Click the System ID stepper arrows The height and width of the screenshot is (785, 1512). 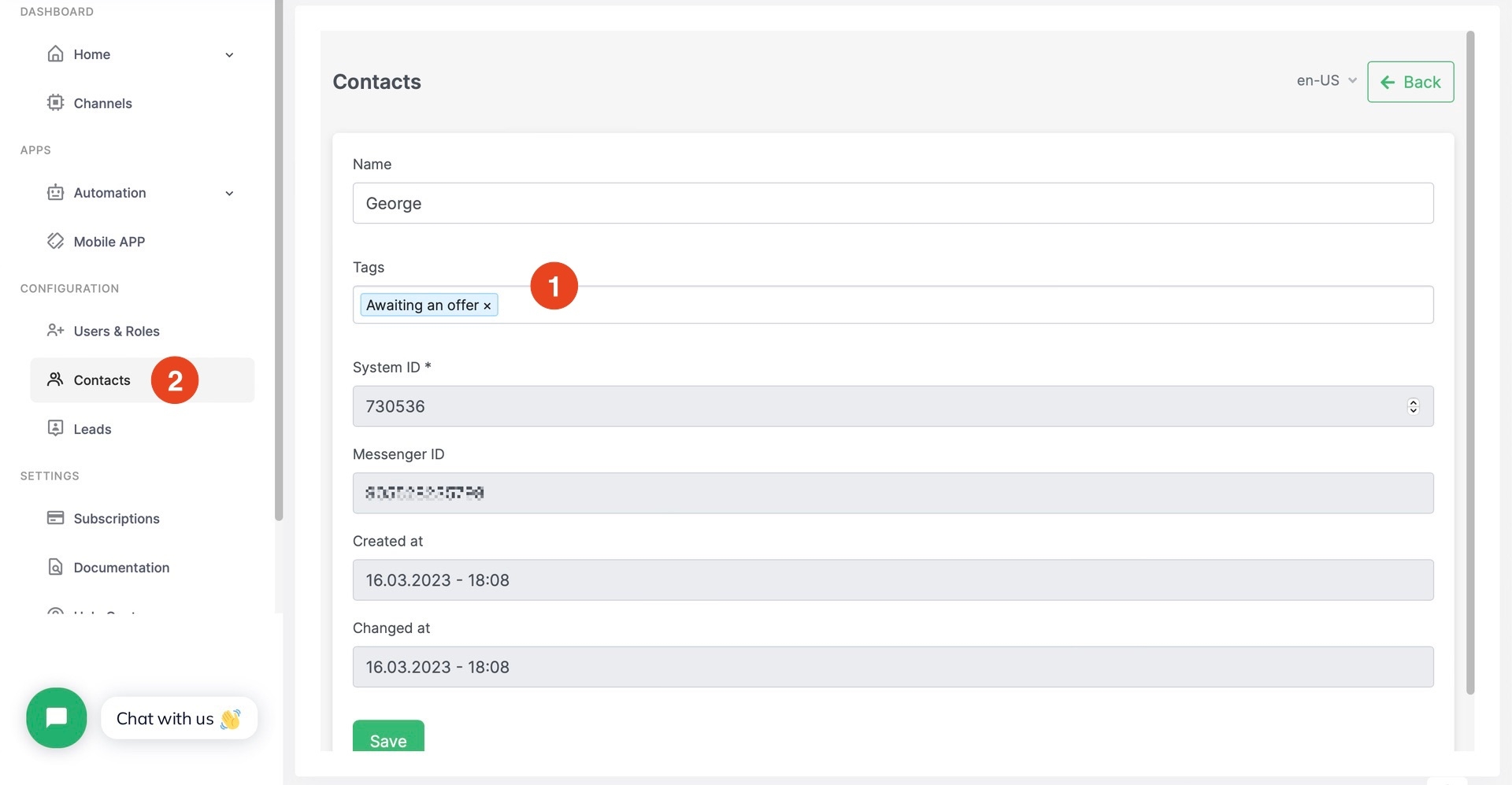point(1413,406)
